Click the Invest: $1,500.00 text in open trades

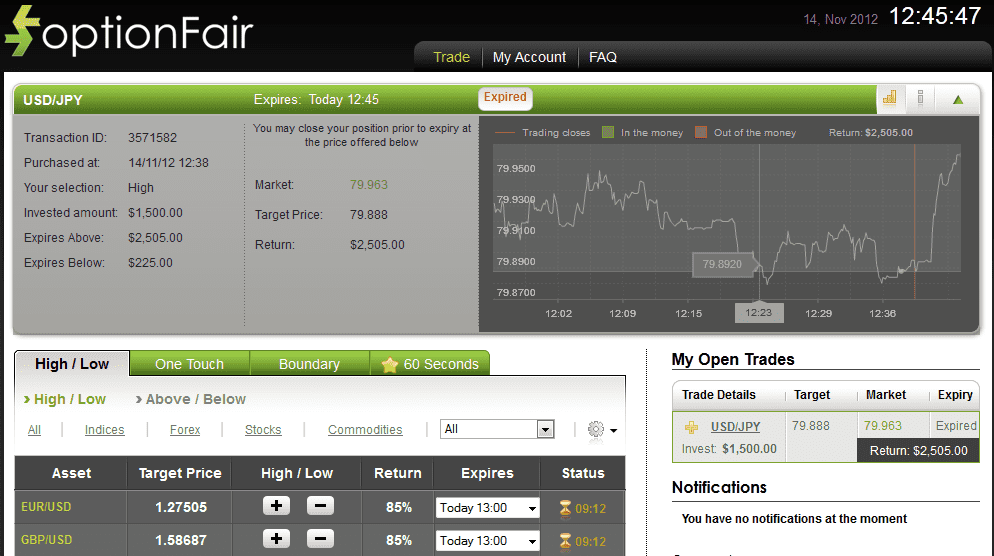729,449
